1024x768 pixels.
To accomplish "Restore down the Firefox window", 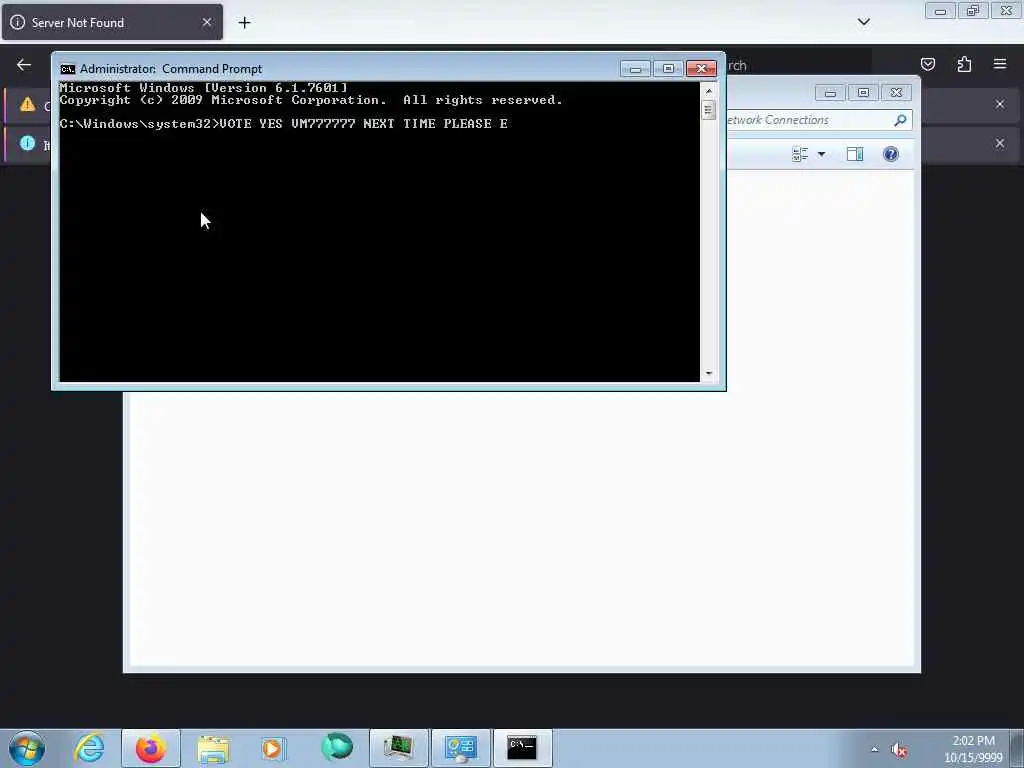I will pyautogui.click(x=973, y=11).
